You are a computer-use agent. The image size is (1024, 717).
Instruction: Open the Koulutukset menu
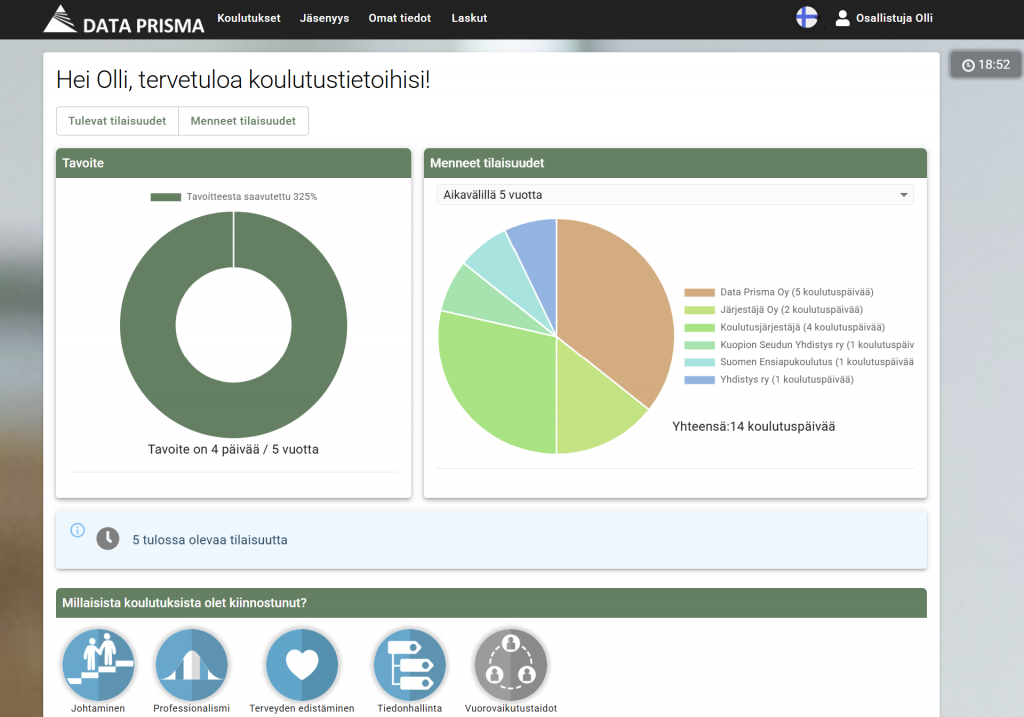click(249, 18)
